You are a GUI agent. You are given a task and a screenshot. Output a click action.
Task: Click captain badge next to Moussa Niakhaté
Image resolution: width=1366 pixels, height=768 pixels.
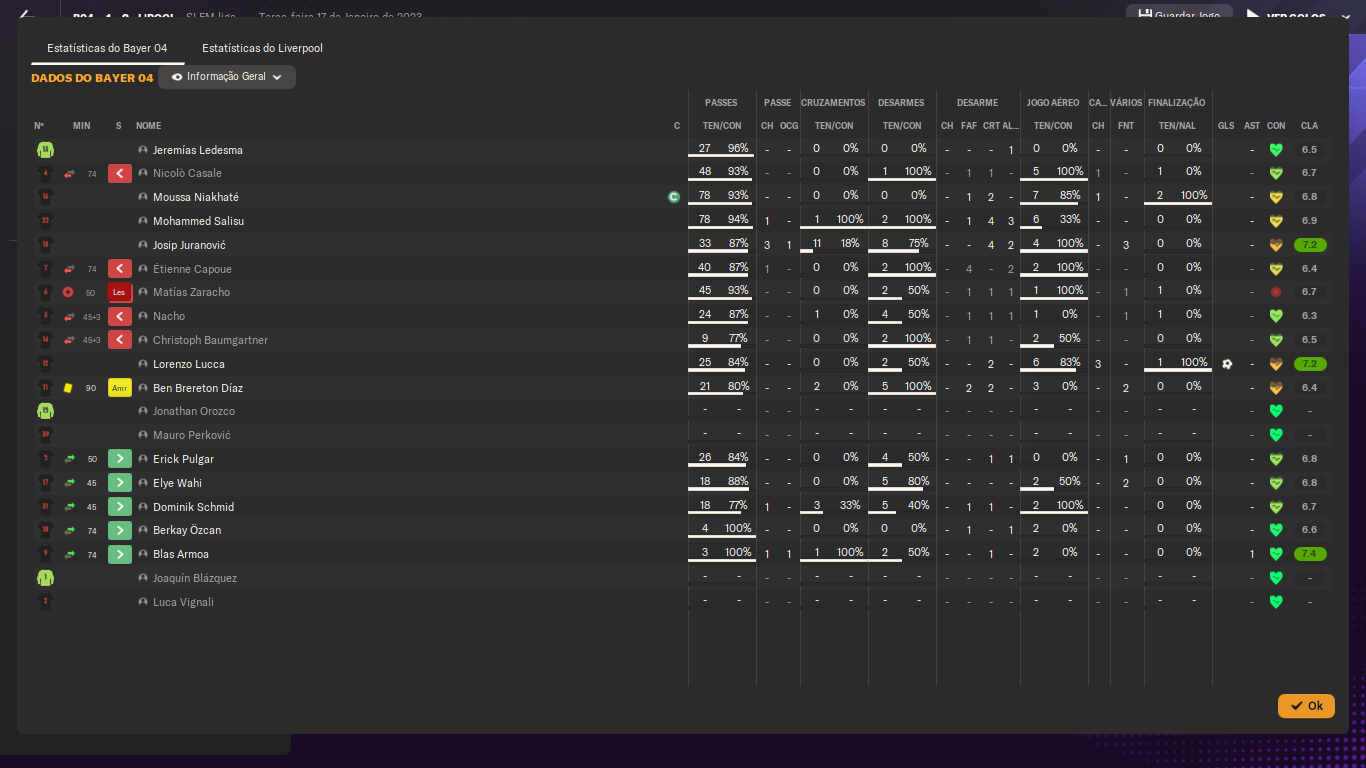pos(674,197)
